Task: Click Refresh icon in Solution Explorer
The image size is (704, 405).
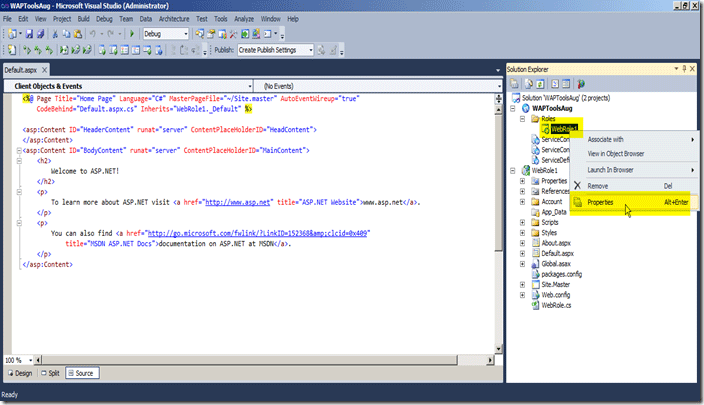Action: [x=540, y=84]
